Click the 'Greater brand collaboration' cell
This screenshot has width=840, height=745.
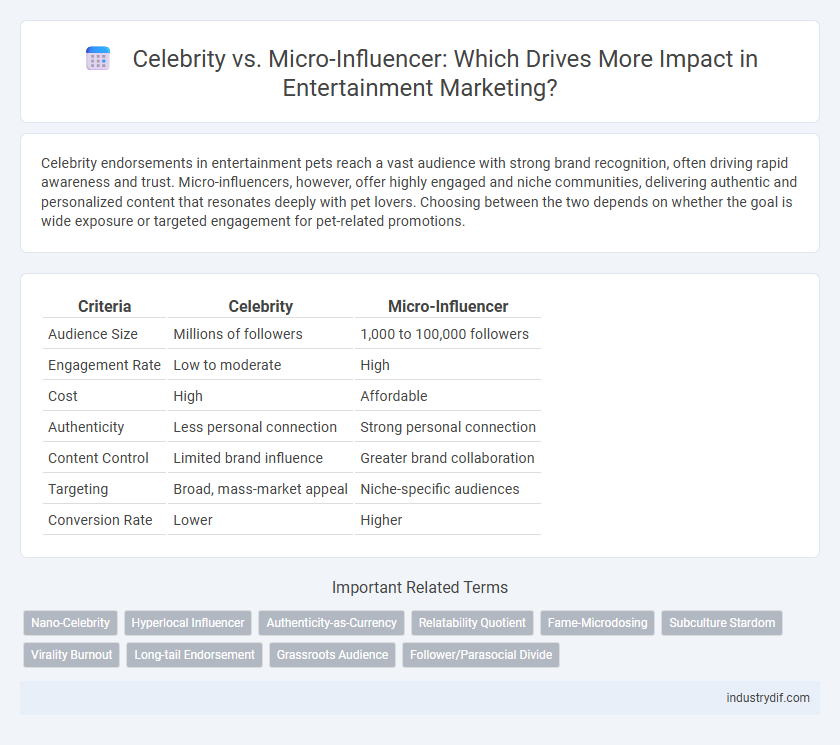coord(447,458)
